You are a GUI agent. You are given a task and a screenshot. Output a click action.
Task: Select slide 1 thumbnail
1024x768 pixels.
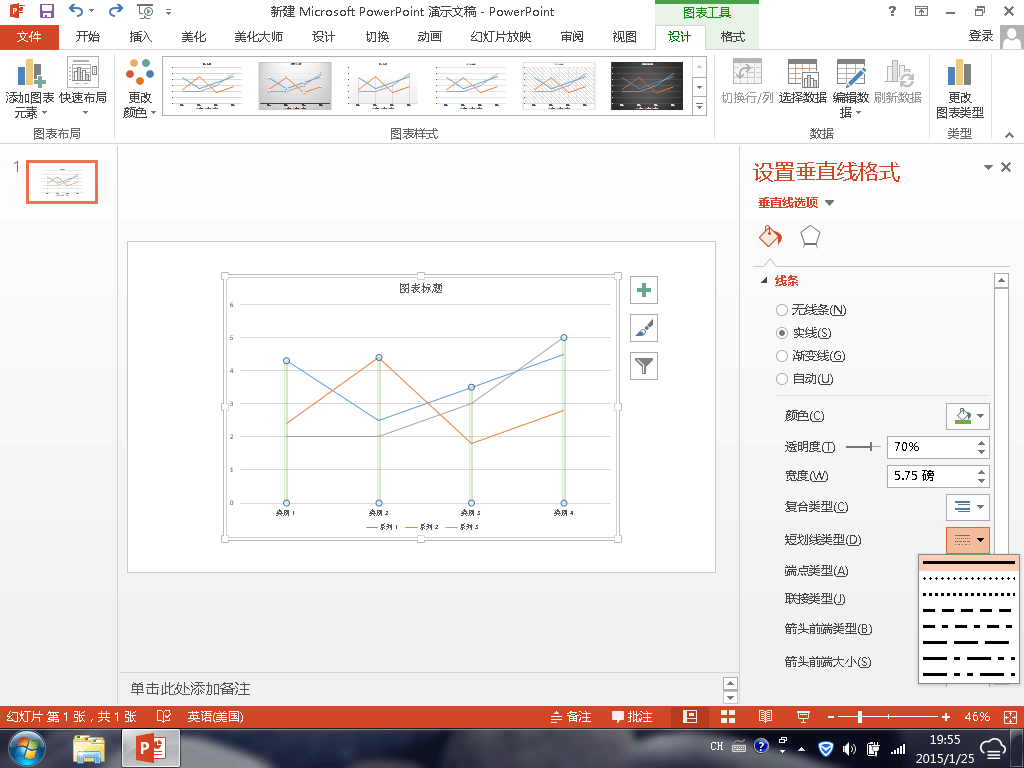coord(62,182)
